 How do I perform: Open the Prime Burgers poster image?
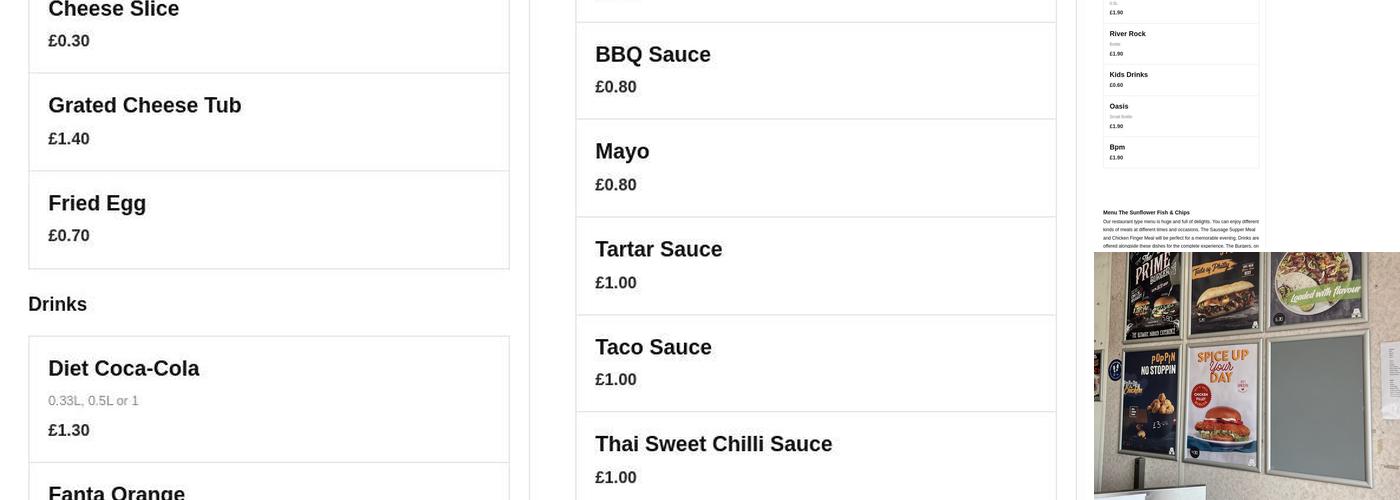pos(1152,294)
